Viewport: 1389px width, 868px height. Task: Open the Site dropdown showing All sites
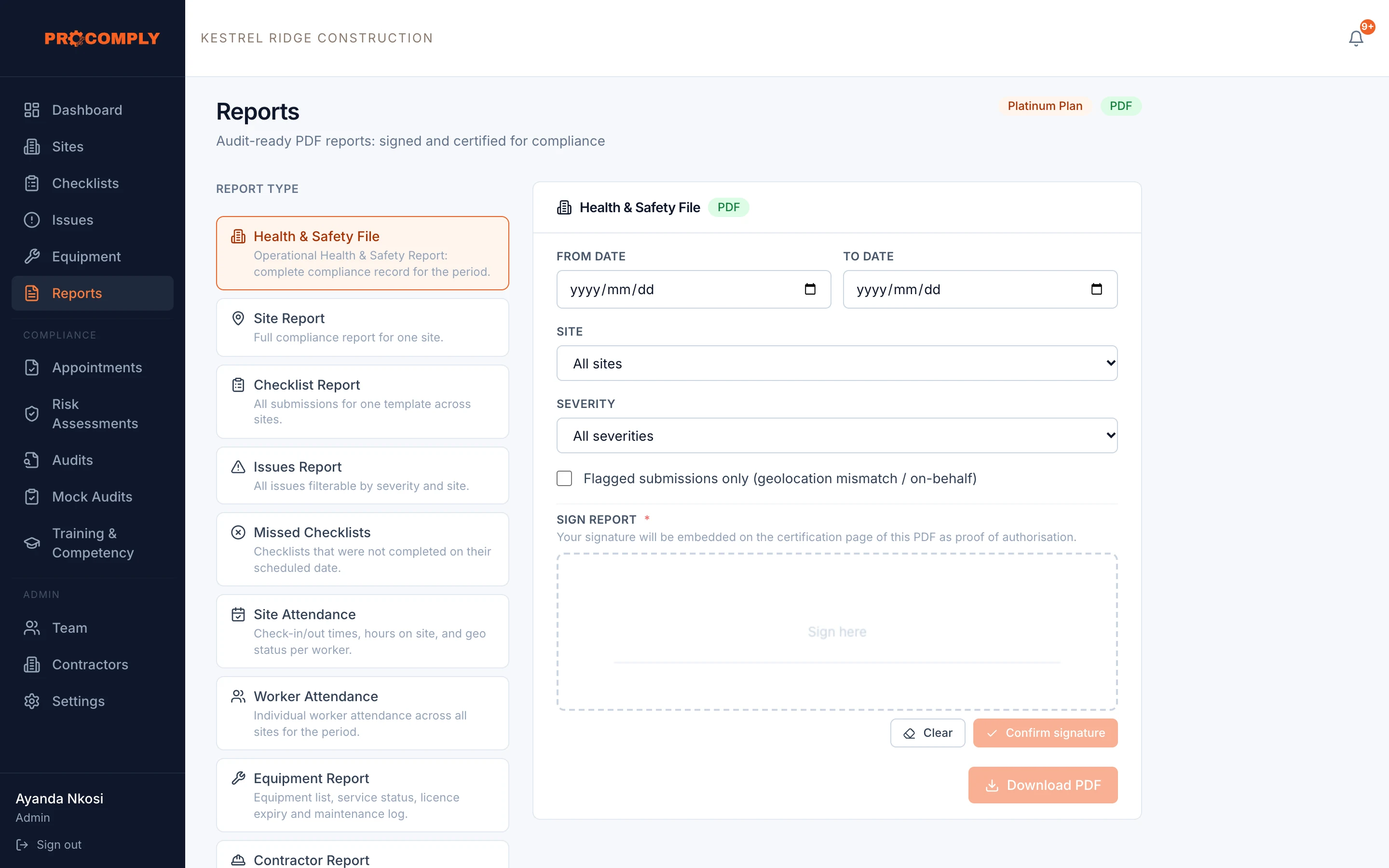[x=837, y=363]
